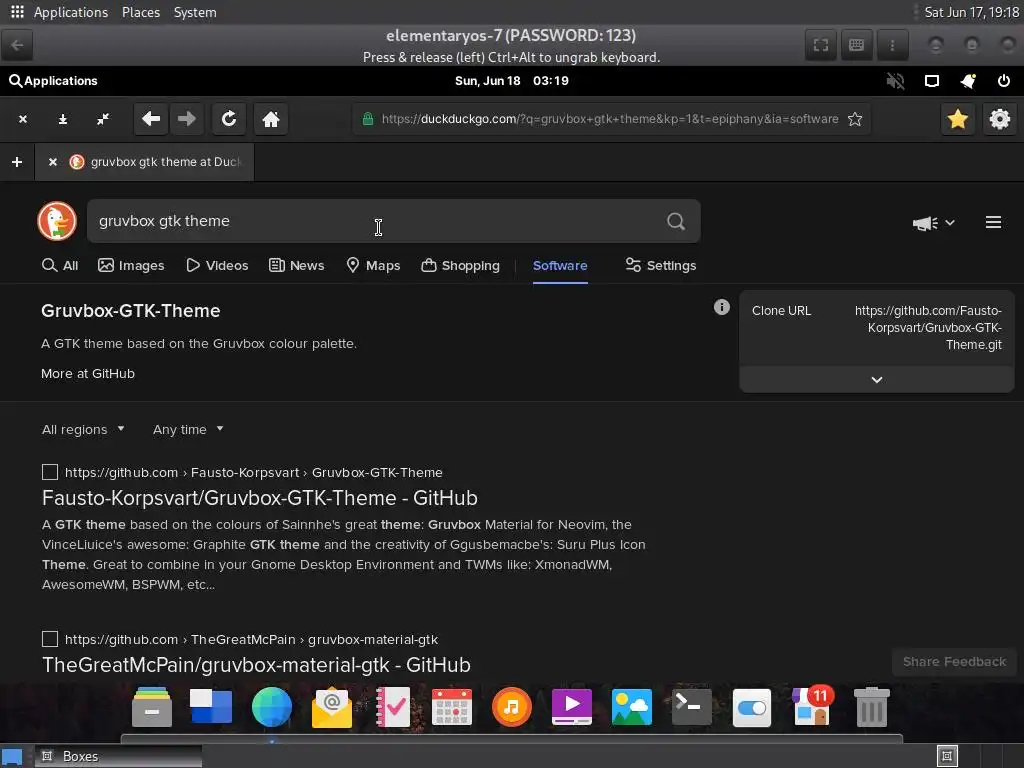Launch the Terminal from the dock

692,707
